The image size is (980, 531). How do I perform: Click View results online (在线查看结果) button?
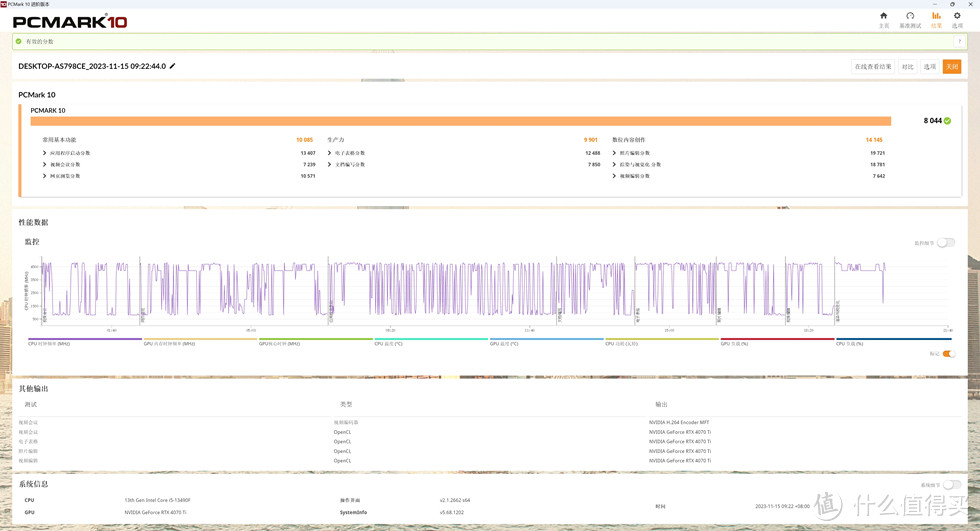pos(873,66)
